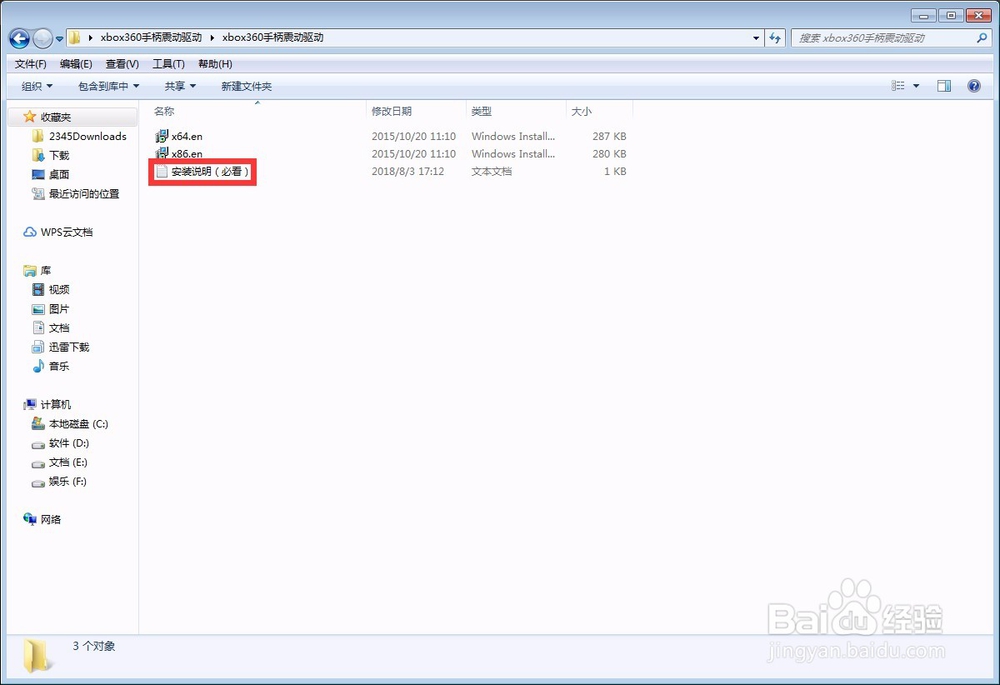Viewport: 1000px width, 685px height.
Task: Click the blue help question icon
Action: coord(974,85)
